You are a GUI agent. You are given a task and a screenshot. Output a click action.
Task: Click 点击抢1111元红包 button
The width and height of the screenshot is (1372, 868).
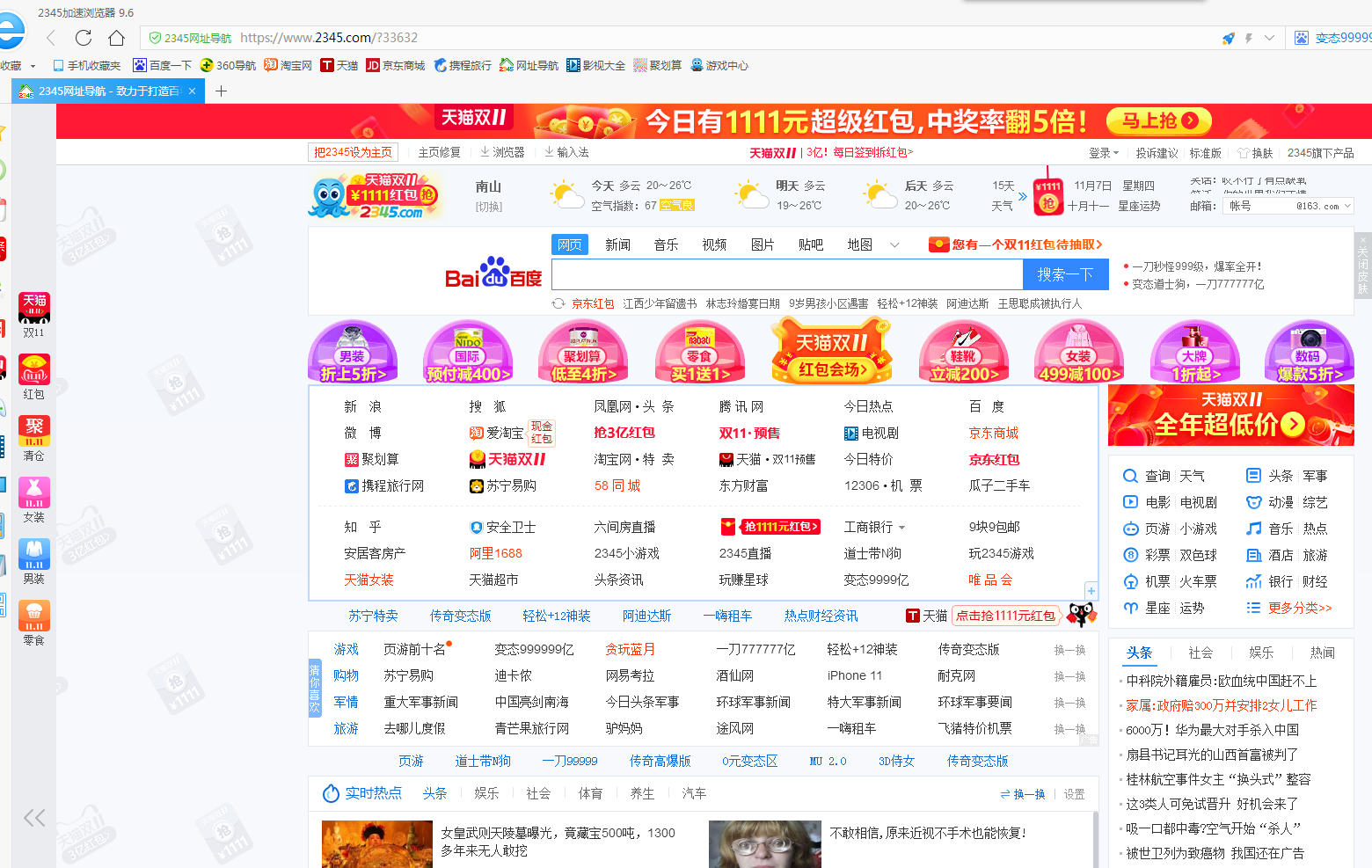click(x=1005, y=616)
